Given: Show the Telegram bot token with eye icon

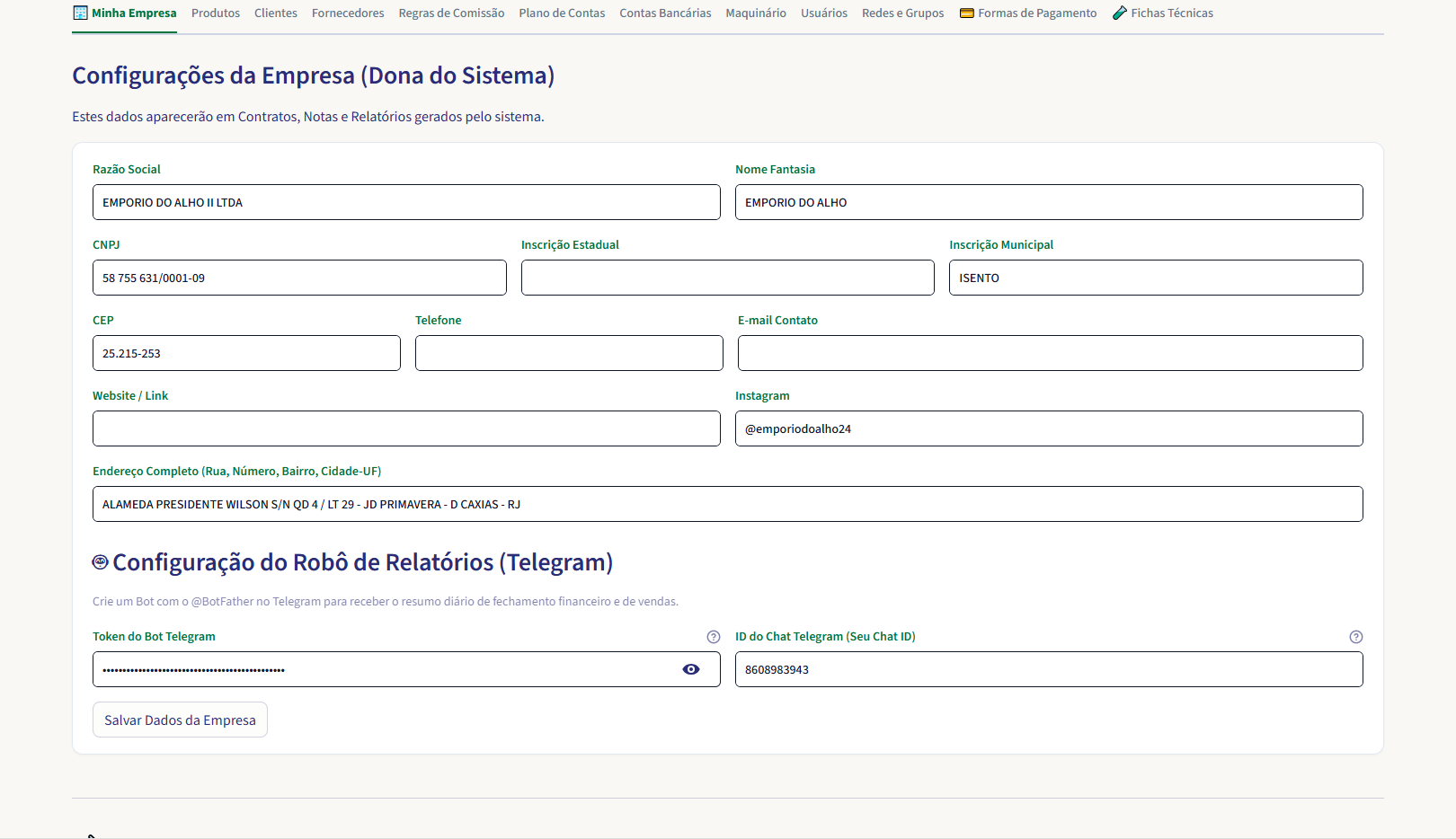Looking at the screenshot, I should pyautogui.click(x=691, y=669).
